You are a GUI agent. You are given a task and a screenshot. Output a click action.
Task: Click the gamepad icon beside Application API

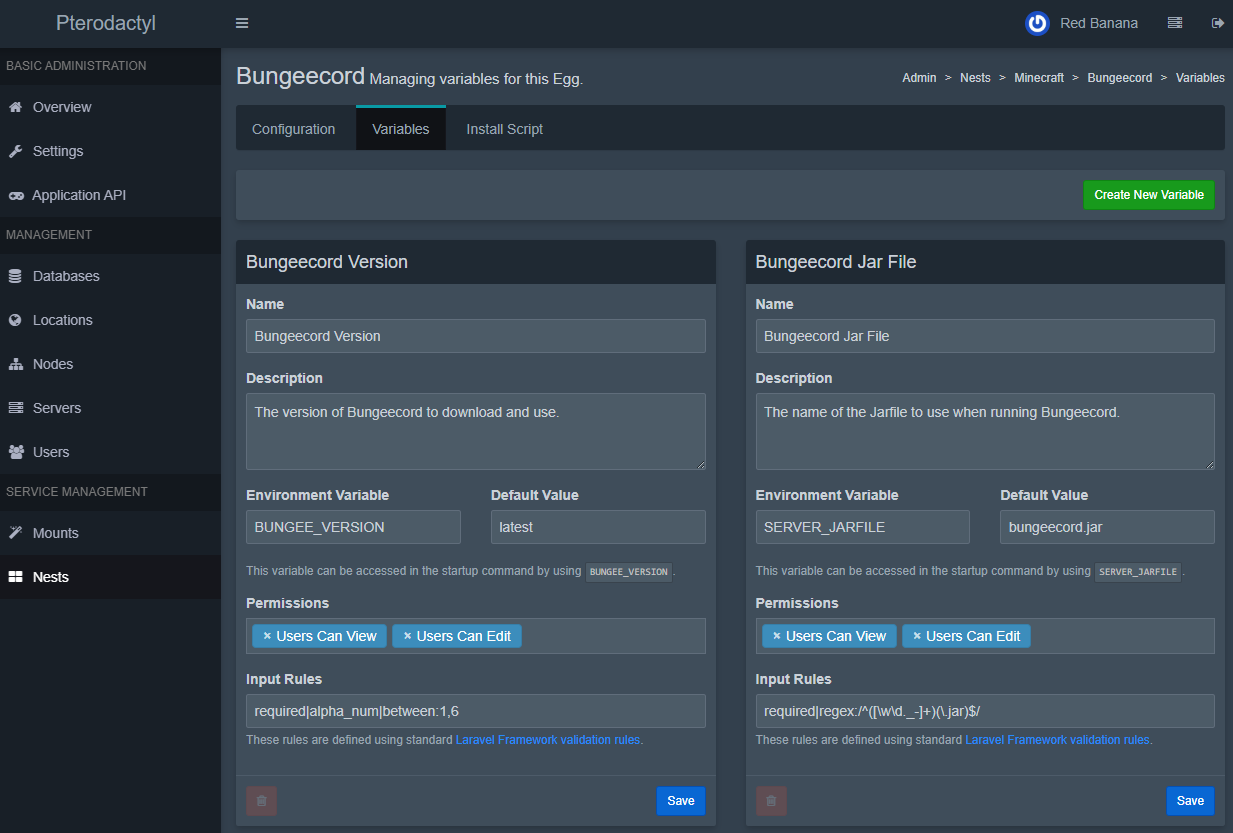(16, 195)
